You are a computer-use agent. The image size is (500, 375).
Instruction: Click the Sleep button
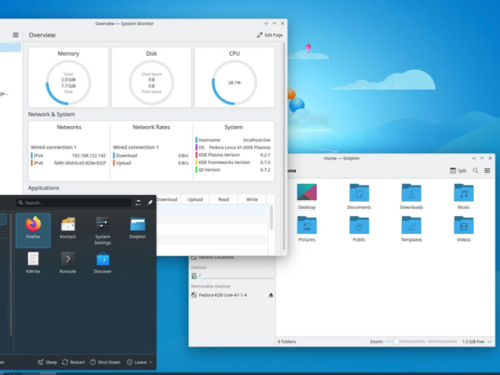pos(47,362)
